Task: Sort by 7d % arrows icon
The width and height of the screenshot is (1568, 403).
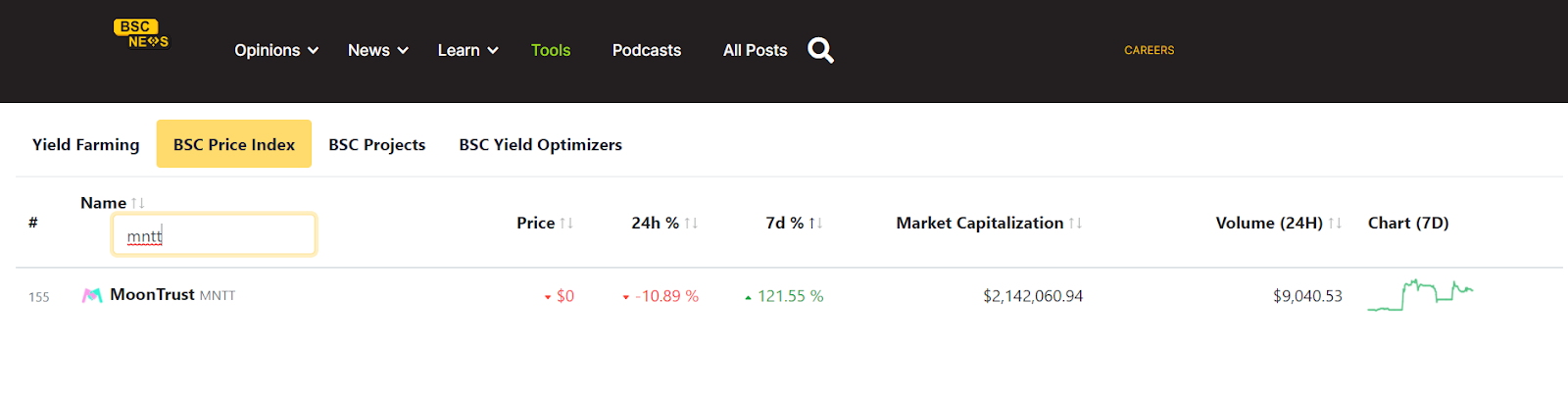Action: pos(815,224)
